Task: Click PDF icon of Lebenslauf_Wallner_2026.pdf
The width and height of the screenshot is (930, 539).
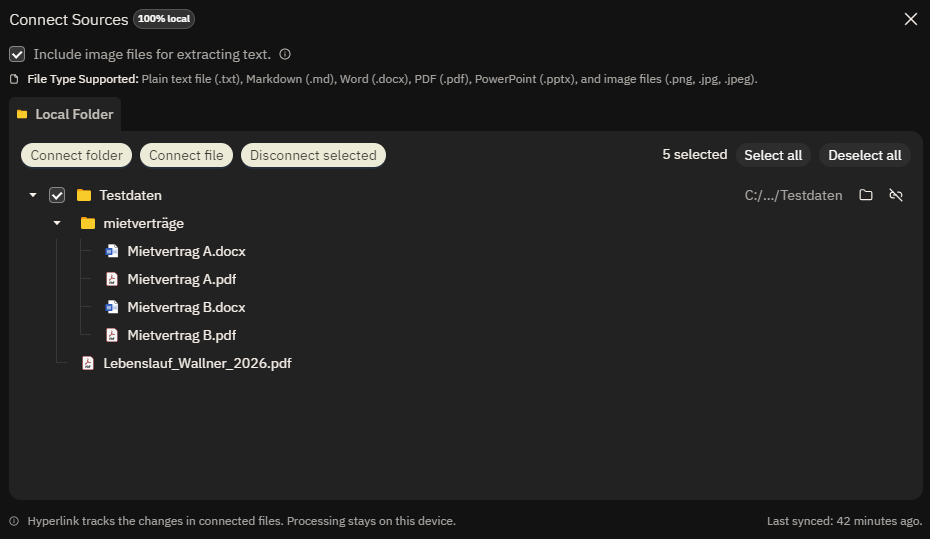Action: coord(88,363)
